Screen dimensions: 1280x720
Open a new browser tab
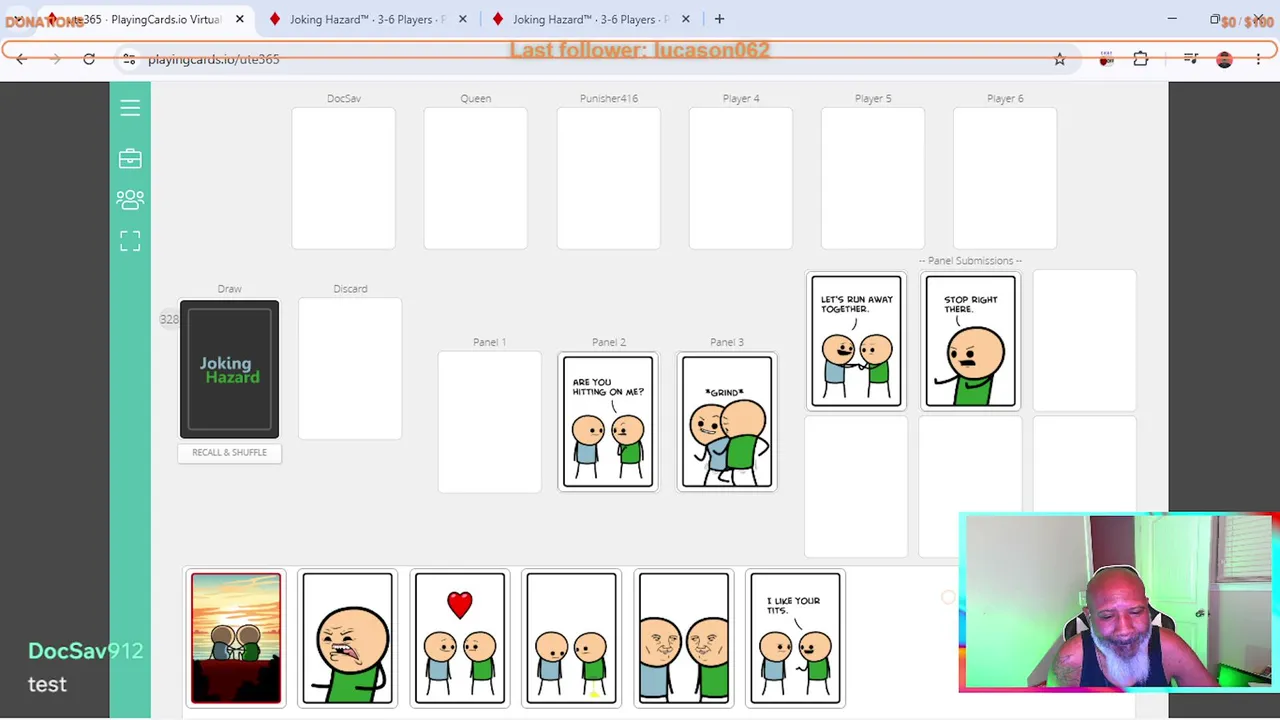[x=719, y=19]
